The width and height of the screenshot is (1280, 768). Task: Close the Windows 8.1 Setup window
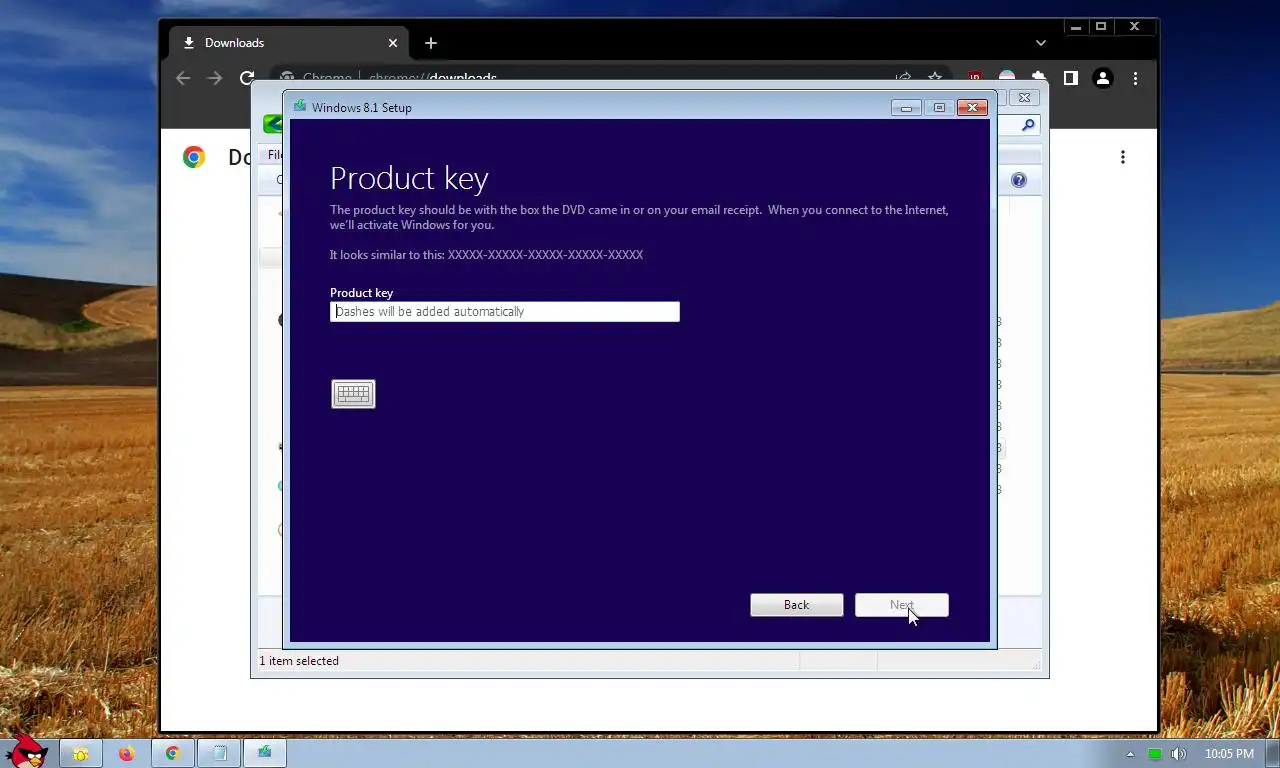coord(972,107)
